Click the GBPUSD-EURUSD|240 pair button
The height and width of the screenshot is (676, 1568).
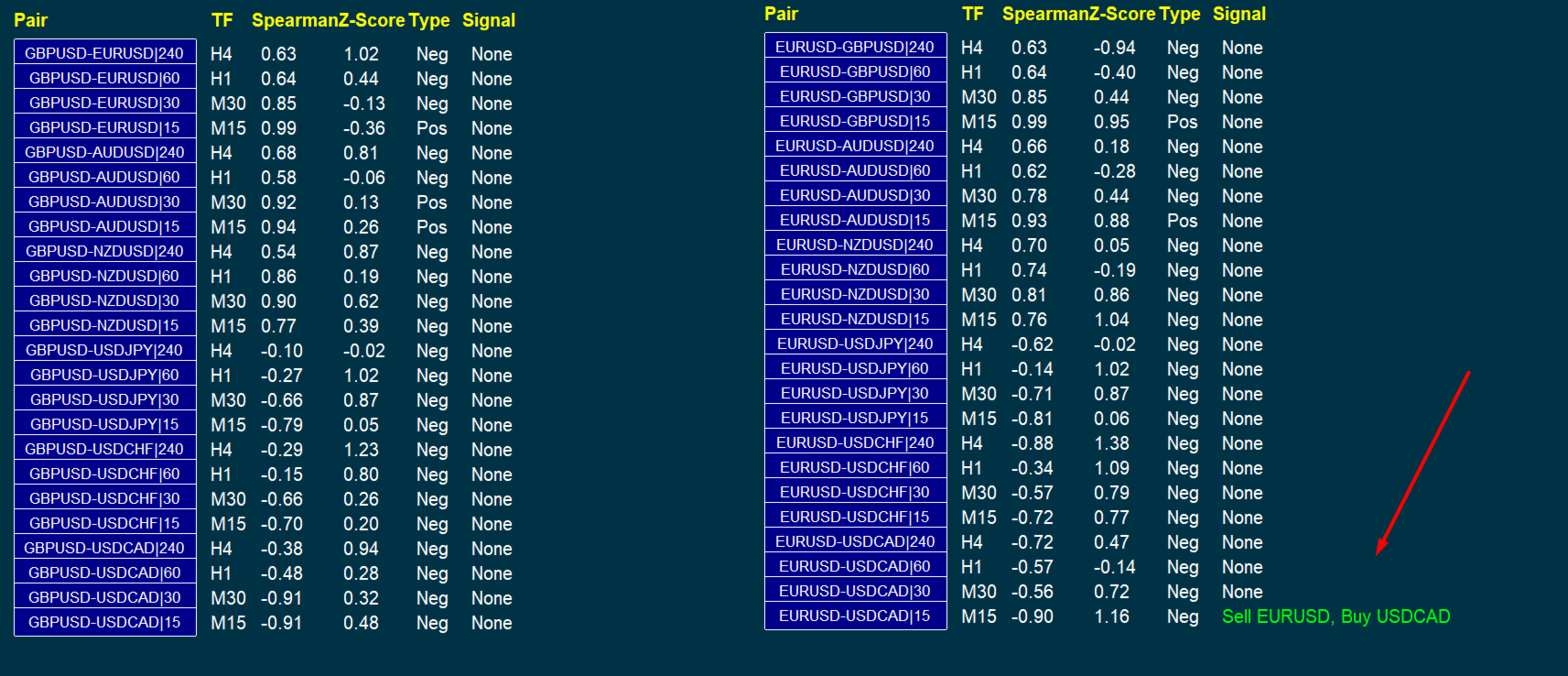coord(104,53)
